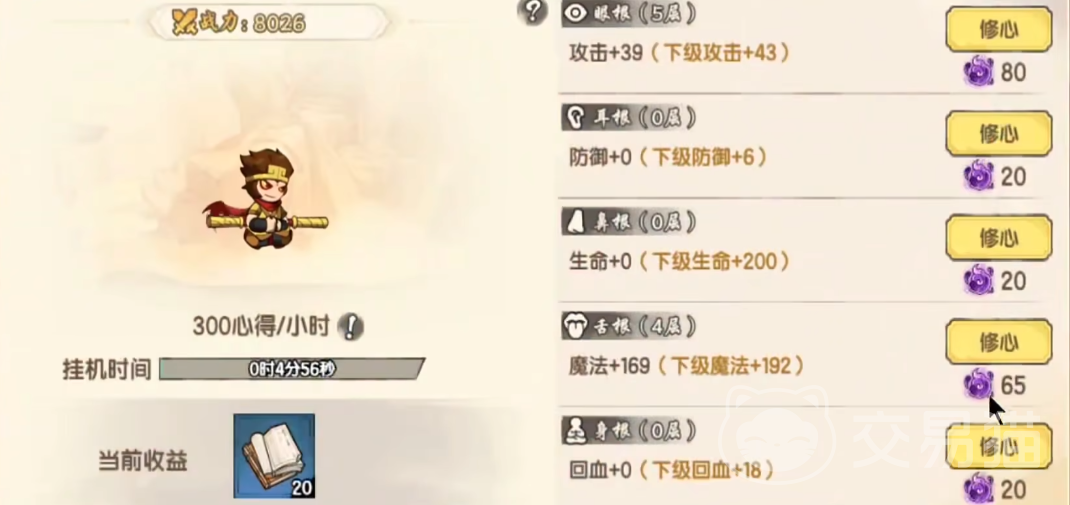Click the nose icon for 鼻根

[x=574, y=222]
